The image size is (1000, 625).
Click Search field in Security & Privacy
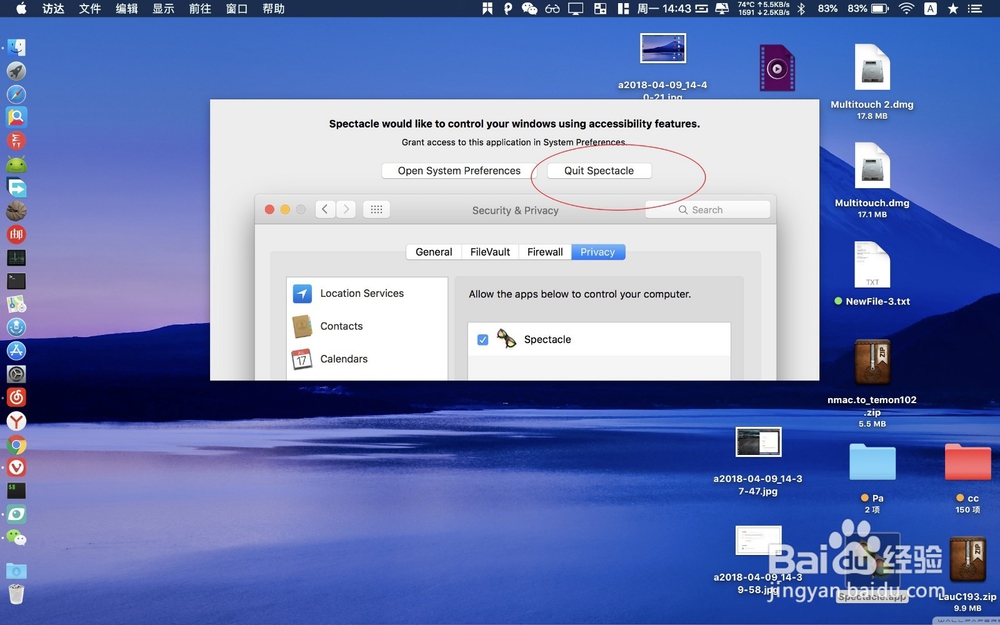click(708, 210)
